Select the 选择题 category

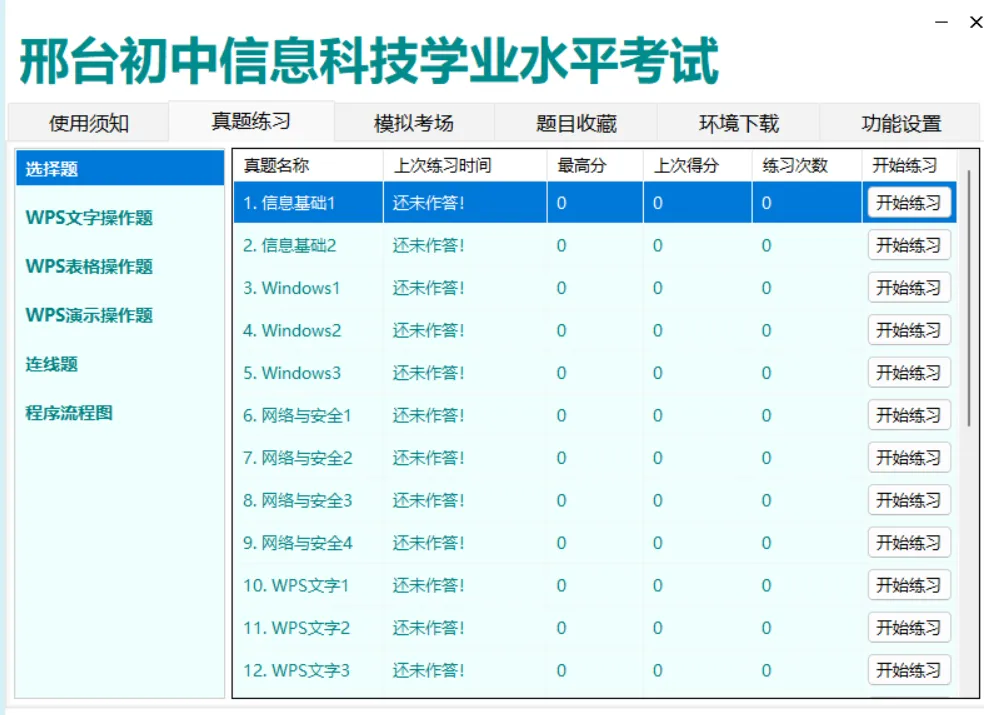[50, 169]
